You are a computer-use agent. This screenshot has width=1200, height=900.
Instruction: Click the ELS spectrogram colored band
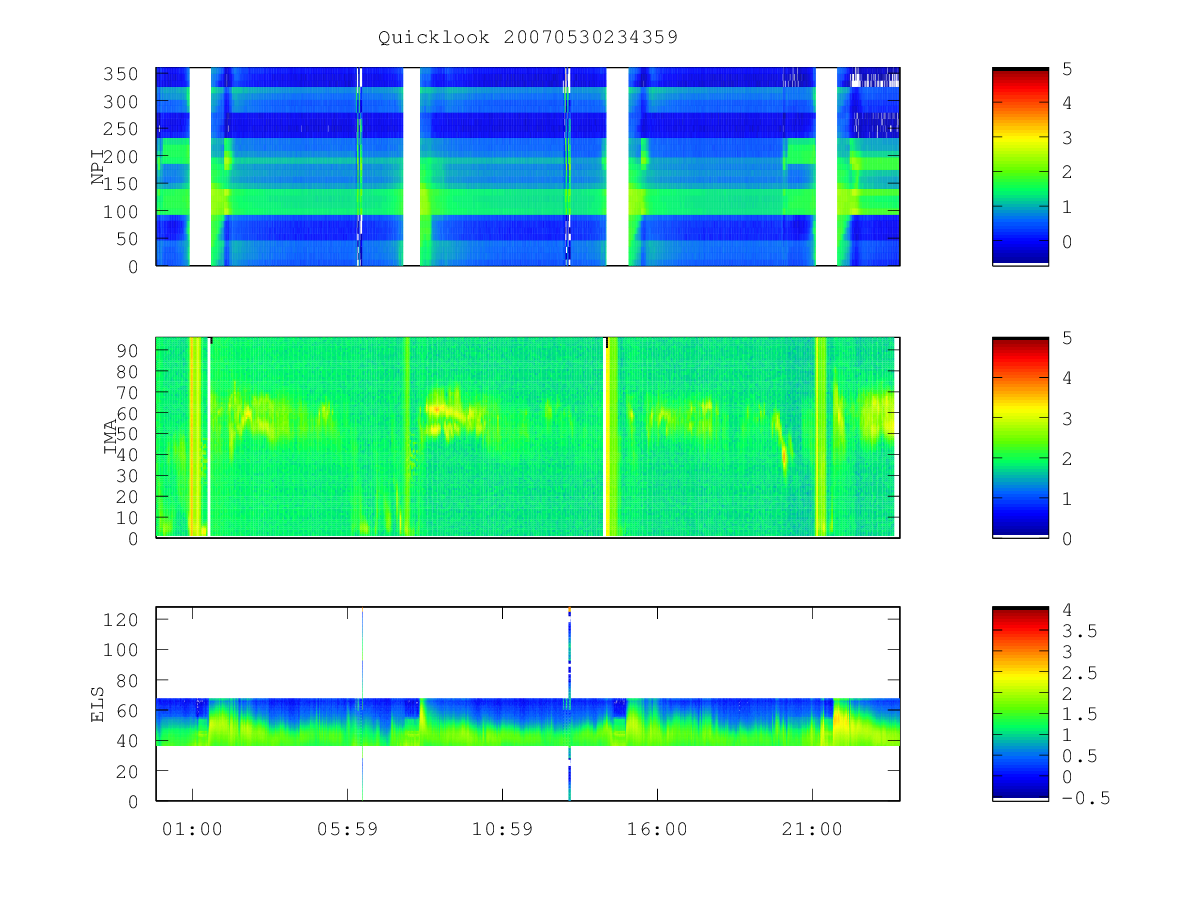point(528,721)
